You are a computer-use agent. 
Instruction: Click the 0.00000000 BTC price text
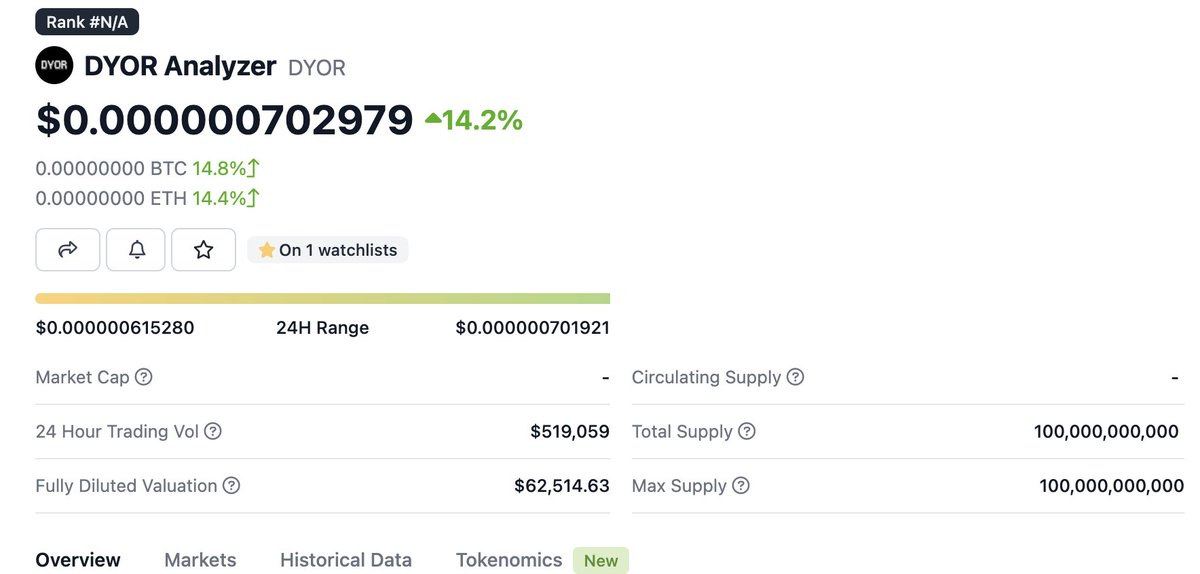111,168
